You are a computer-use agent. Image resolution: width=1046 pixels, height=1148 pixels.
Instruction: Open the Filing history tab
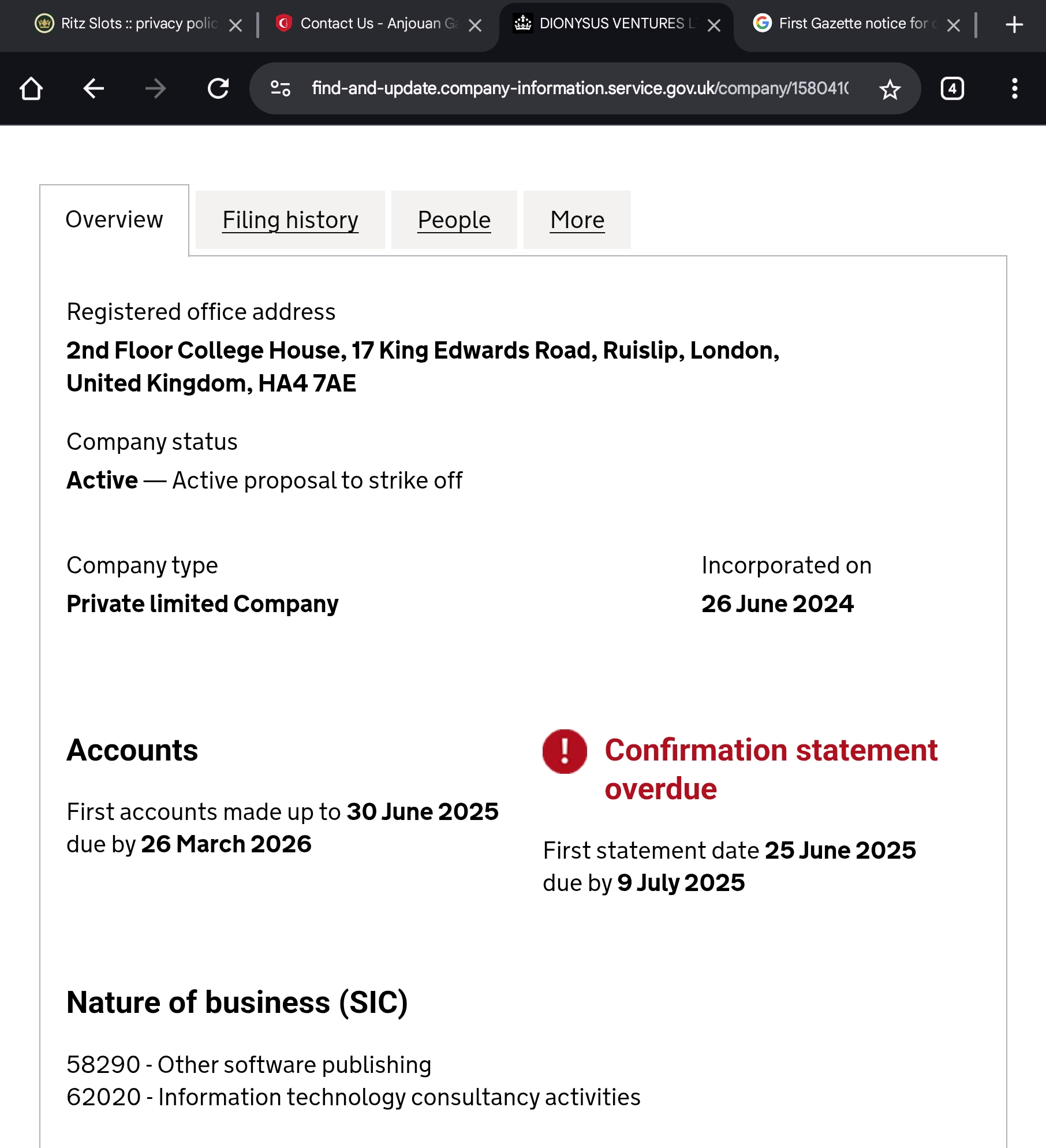(x=290, y=220)
